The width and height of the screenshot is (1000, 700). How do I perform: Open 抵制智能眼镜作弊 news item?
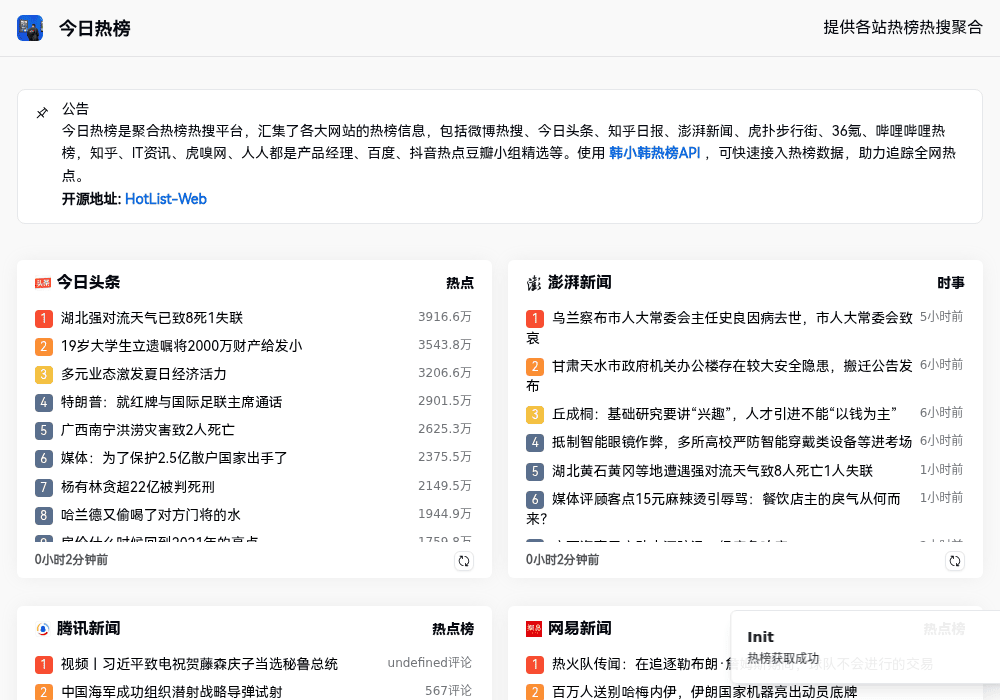pyautogui.click(x=732, y=442)
